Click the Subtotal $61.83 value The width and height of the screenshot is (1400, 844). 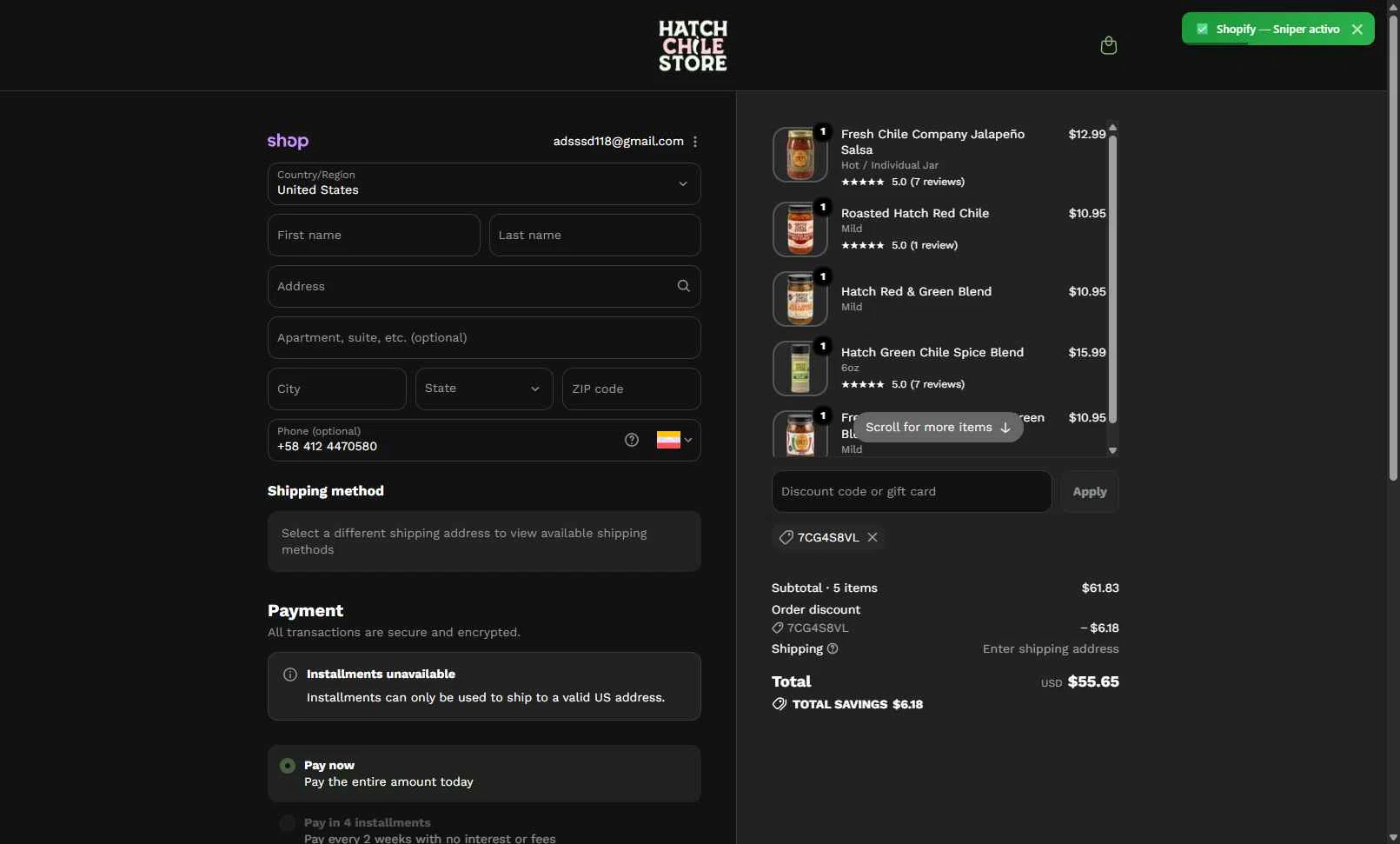(1100, 588)
